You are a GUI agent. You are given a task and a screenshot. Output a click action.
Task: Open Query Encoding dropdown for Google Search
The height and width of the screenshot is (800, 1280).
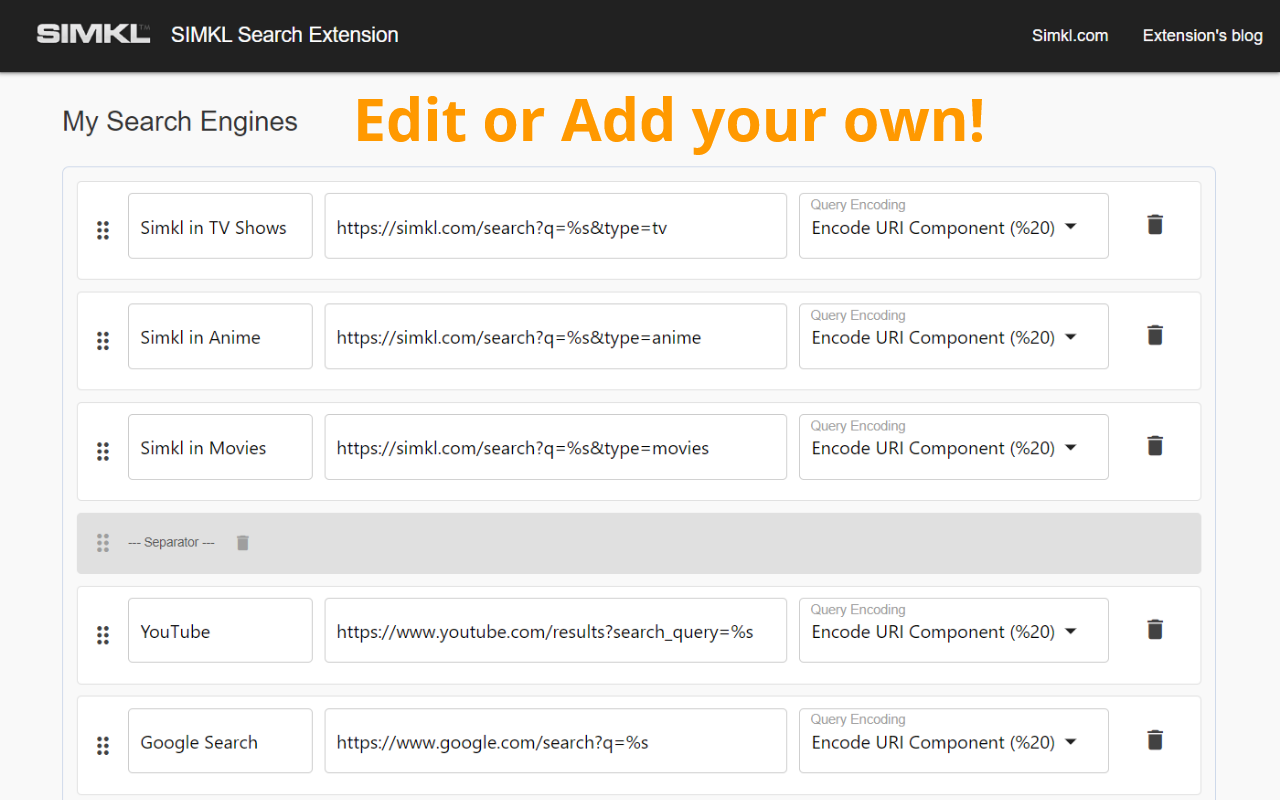pyautogui.click(x=1071, y=742)
